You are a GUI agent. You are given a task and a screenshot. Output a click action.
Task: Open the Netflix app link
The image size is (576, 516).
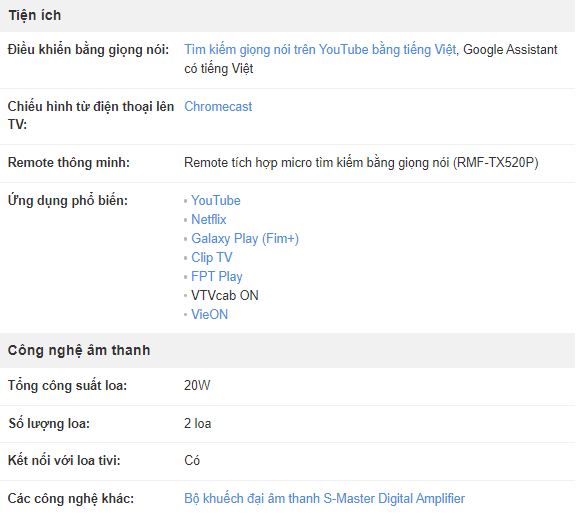pos(209,220)
